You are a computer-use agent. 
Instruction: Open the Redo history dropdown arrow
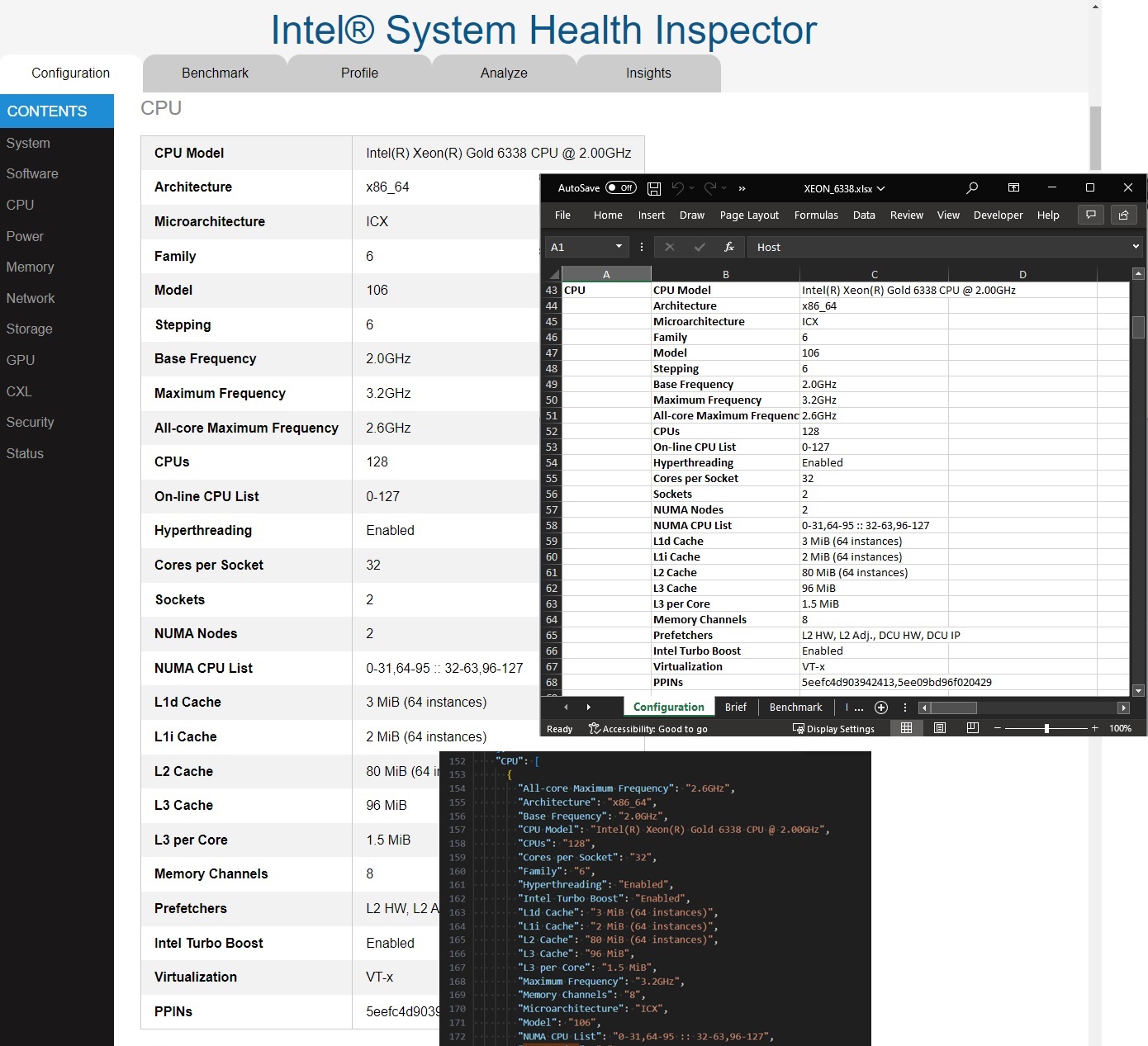click(723, 188)
